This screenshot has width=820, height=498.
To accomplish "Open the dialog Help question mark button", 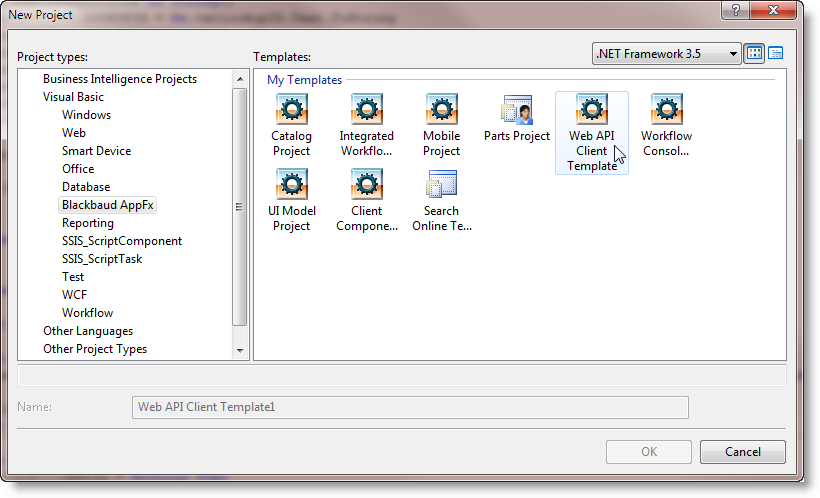I will click(736, 10).
